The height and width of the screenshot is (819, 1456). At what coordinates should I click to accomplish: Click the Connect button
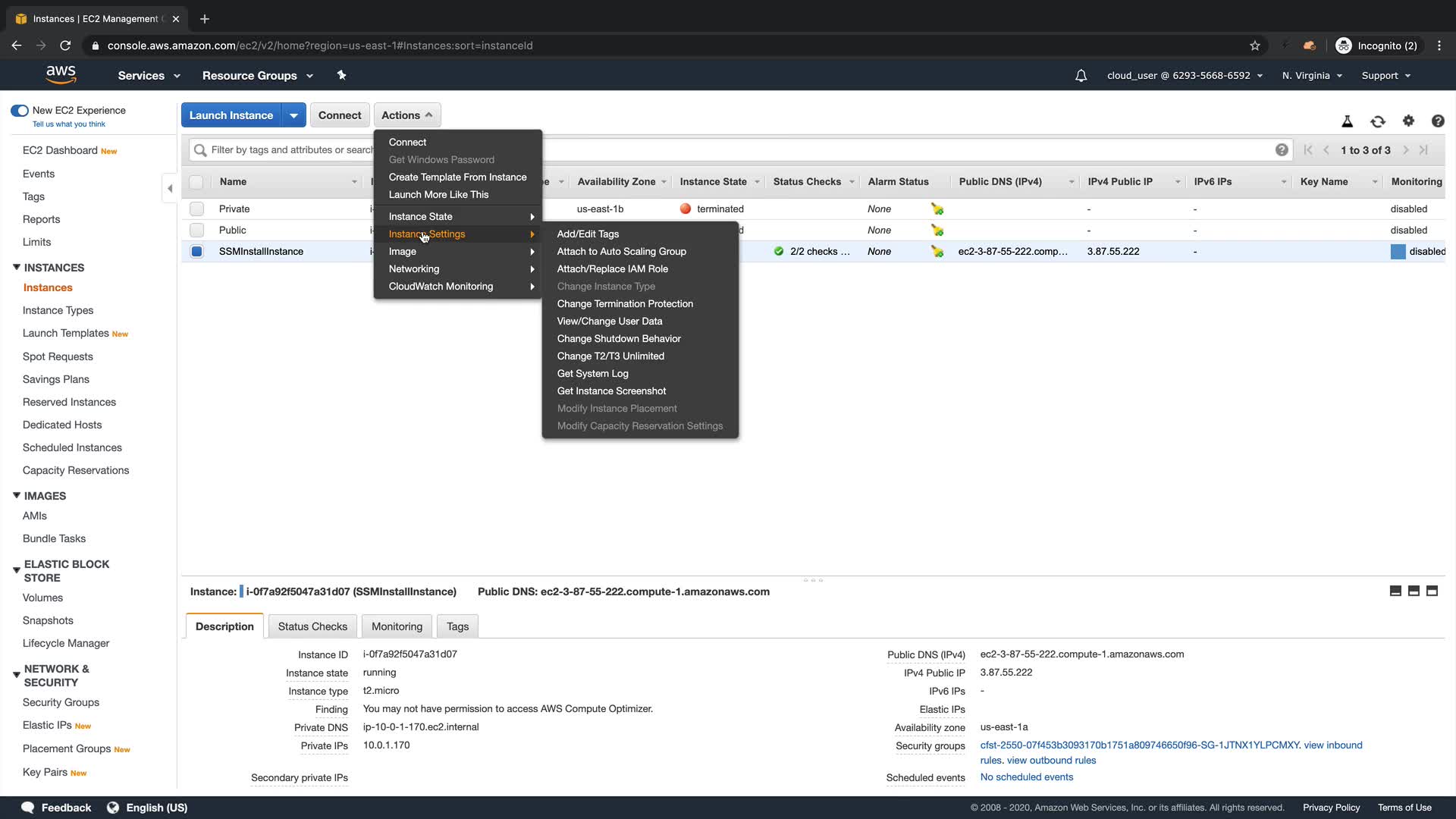coord(340,115)
